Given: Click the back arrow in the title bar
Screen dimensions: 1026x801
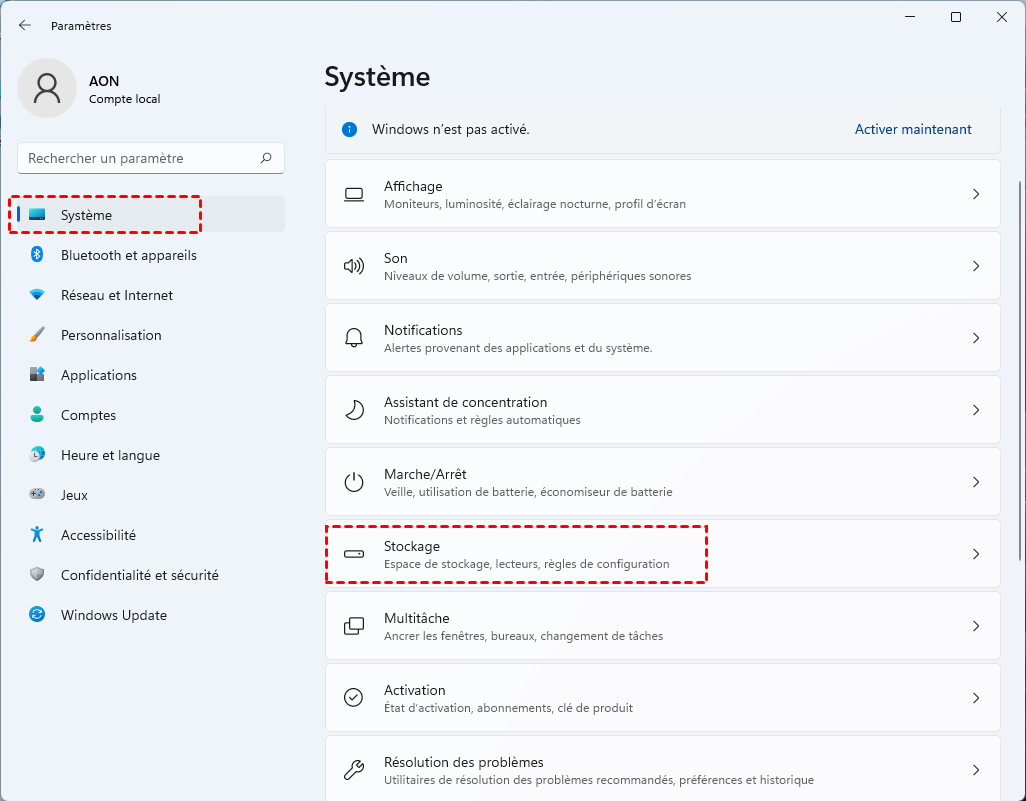Looking at the screenshot, I should pyautogui.click(x=25, y=25).
